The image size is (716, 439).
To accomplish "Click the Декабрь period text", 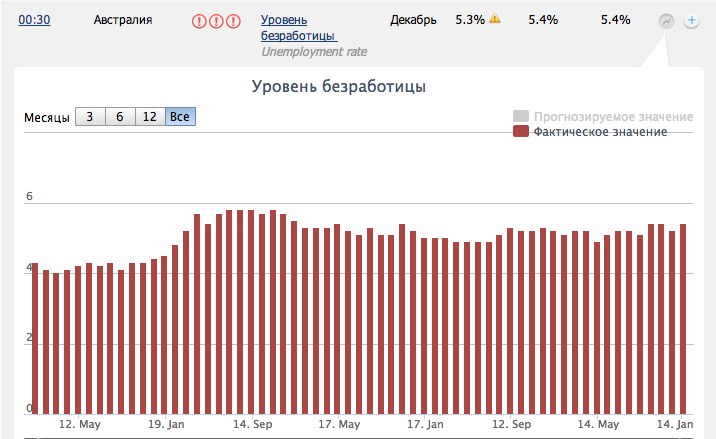I will click(x=413, y=20).
